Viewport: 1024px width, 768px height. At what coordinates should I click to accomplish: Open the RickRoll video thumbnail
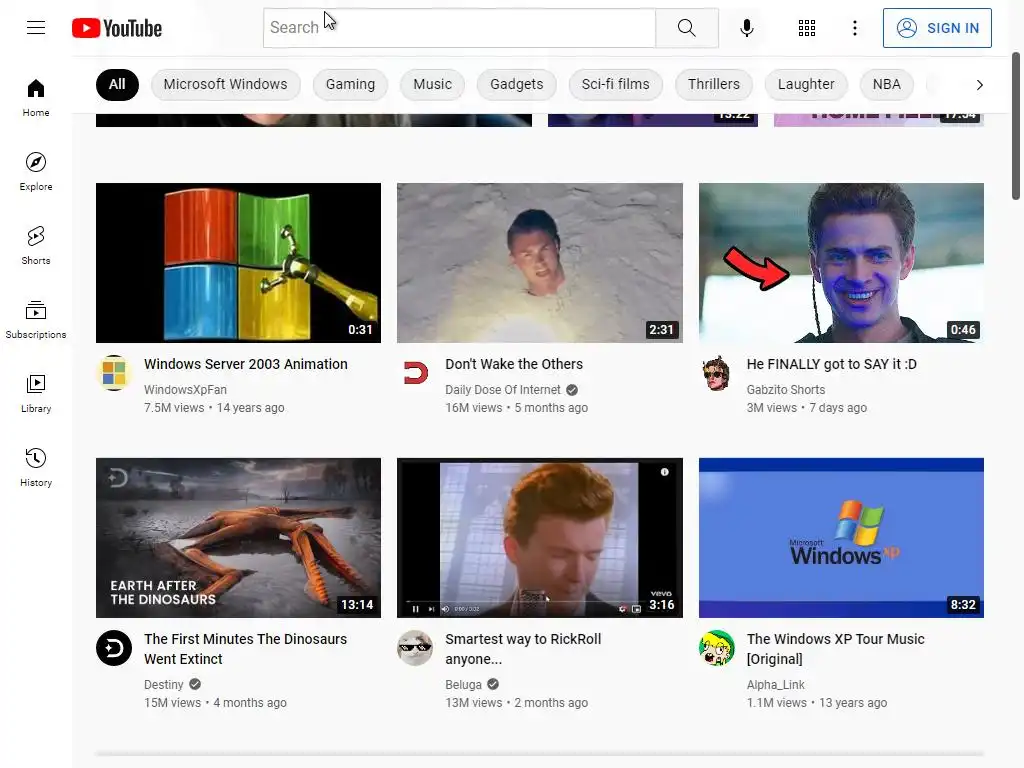point(539,537)
